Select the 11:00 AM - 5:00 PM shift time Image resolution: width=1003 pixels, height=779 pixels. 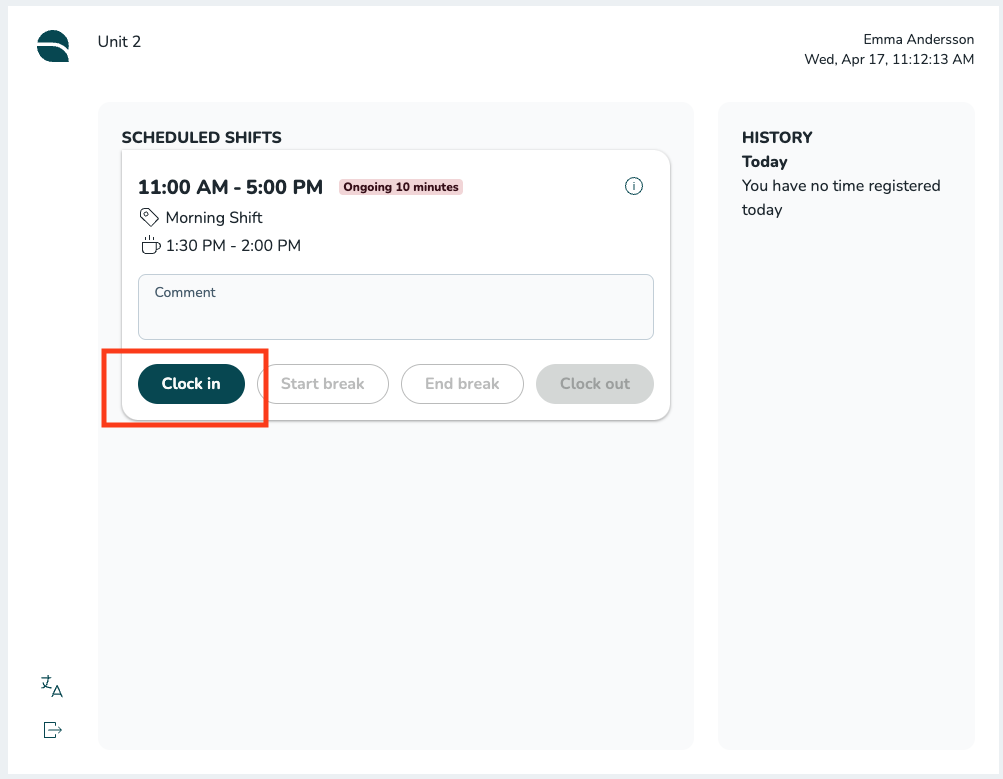[230, 187]
